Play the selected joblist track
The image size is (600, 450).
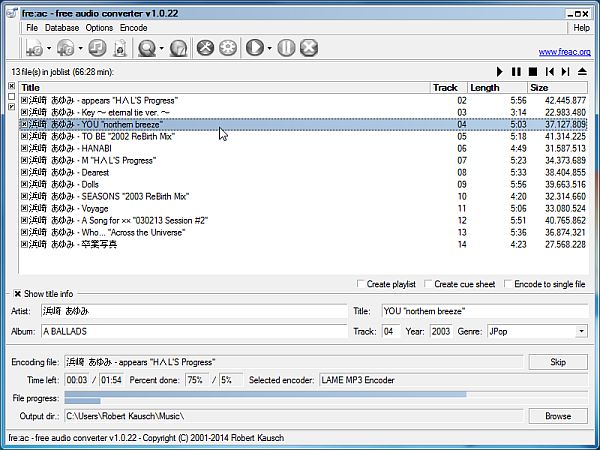499,72
